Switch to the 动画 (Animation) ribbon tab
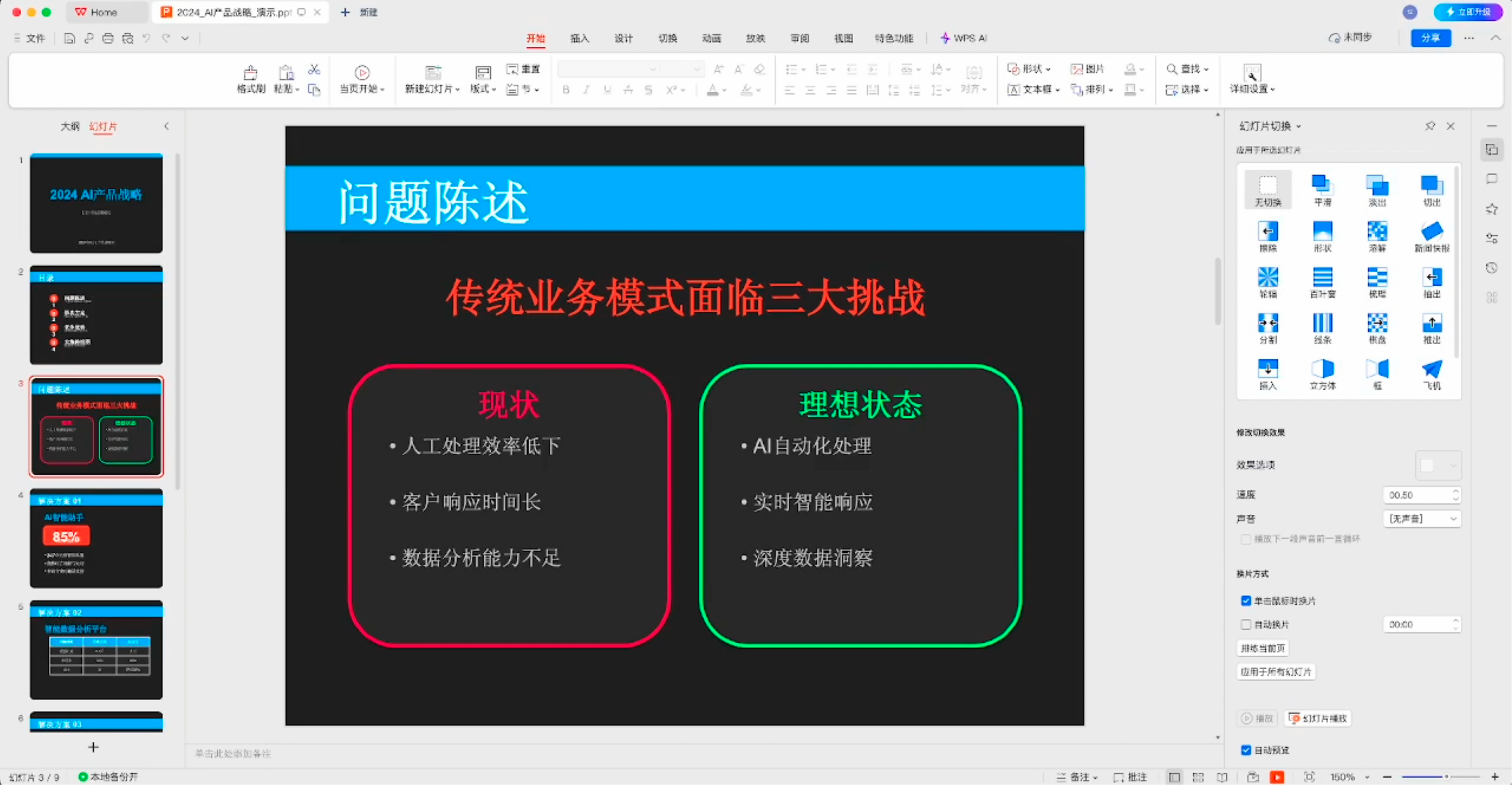The height and width of the screenshot is (785, 1512). pos(712,38)
